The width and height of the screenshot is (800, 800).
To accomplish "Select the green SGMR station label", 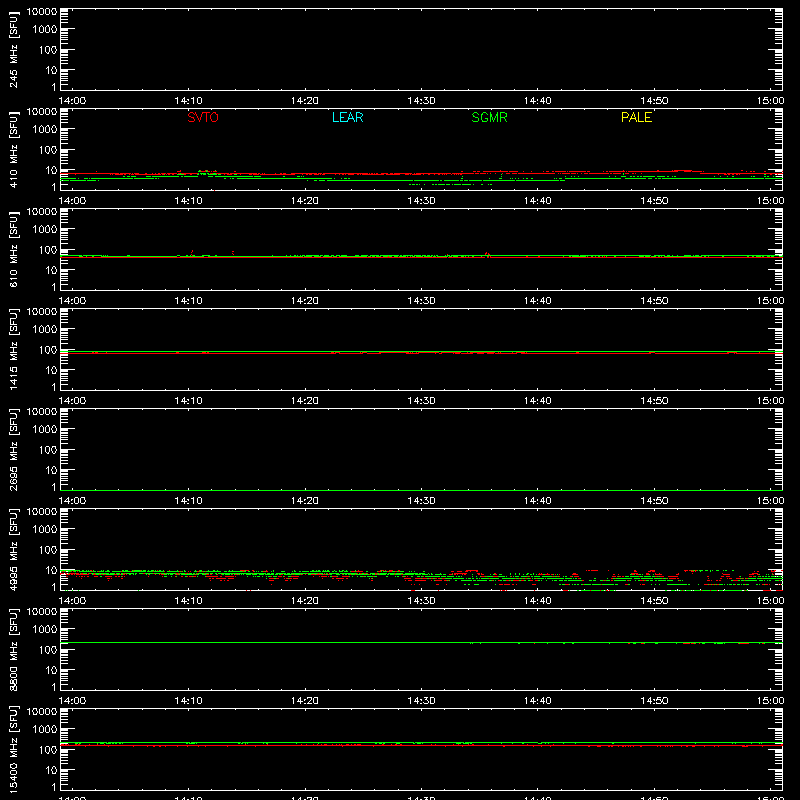I will (x=489, y=117).
